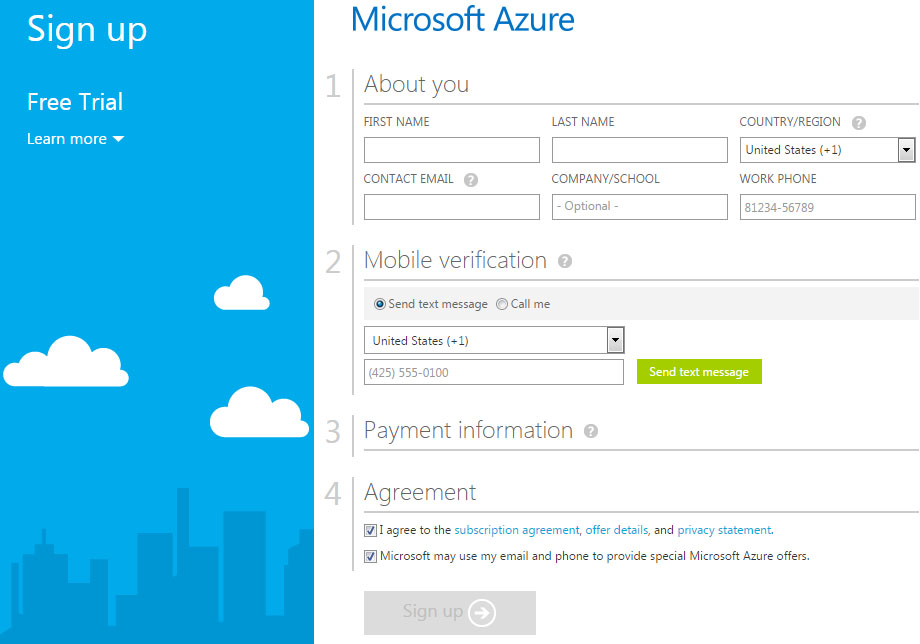Screen dimensions: 920x644
Task: Open the offer details link
Action: (x=617, y=530)
